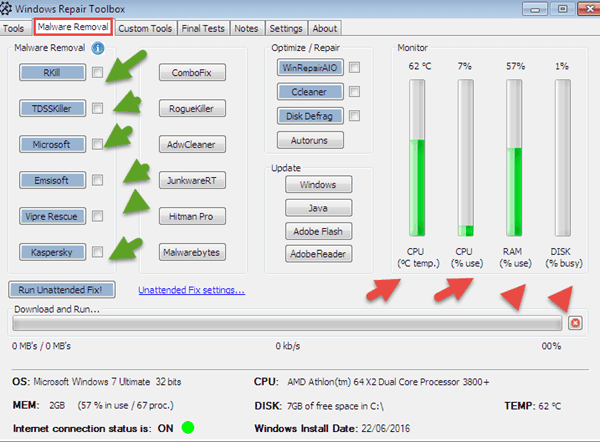Select the Malware Removal tab
The image size is (600, 442).
[x=73, y=27]
